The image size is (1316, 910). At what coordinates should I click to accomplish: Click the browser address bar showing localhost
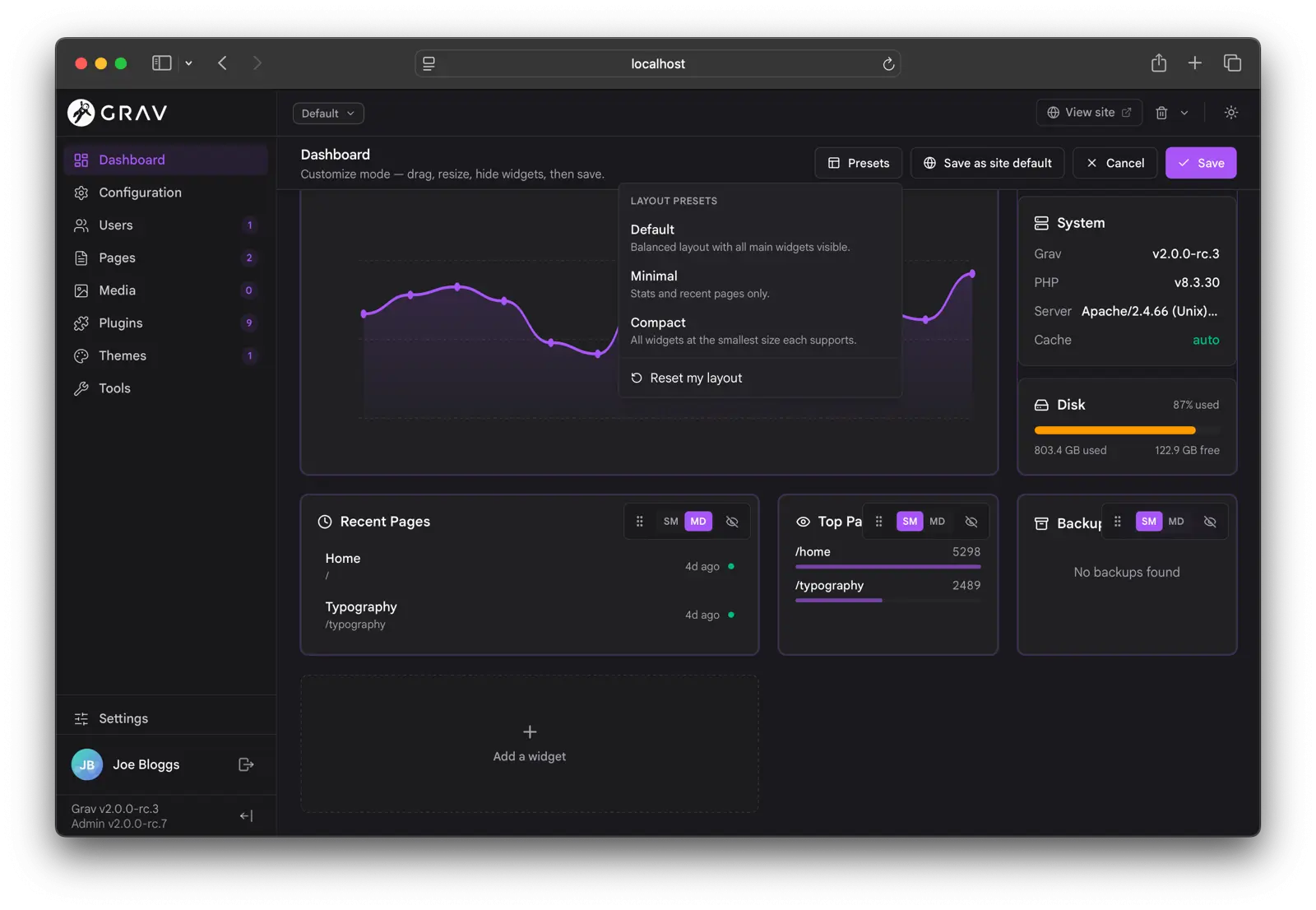[x=658, y=63]
